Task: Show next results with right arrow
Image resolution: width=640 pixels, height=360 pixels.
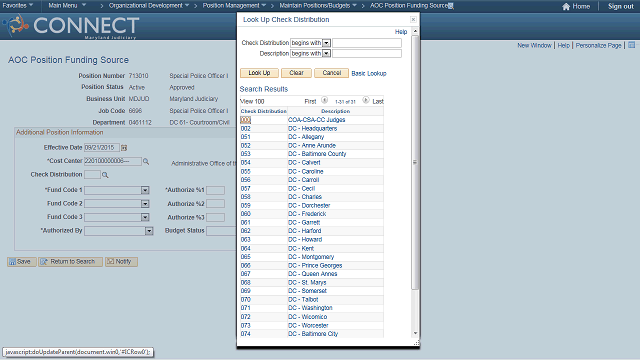Action: (366, 100)
